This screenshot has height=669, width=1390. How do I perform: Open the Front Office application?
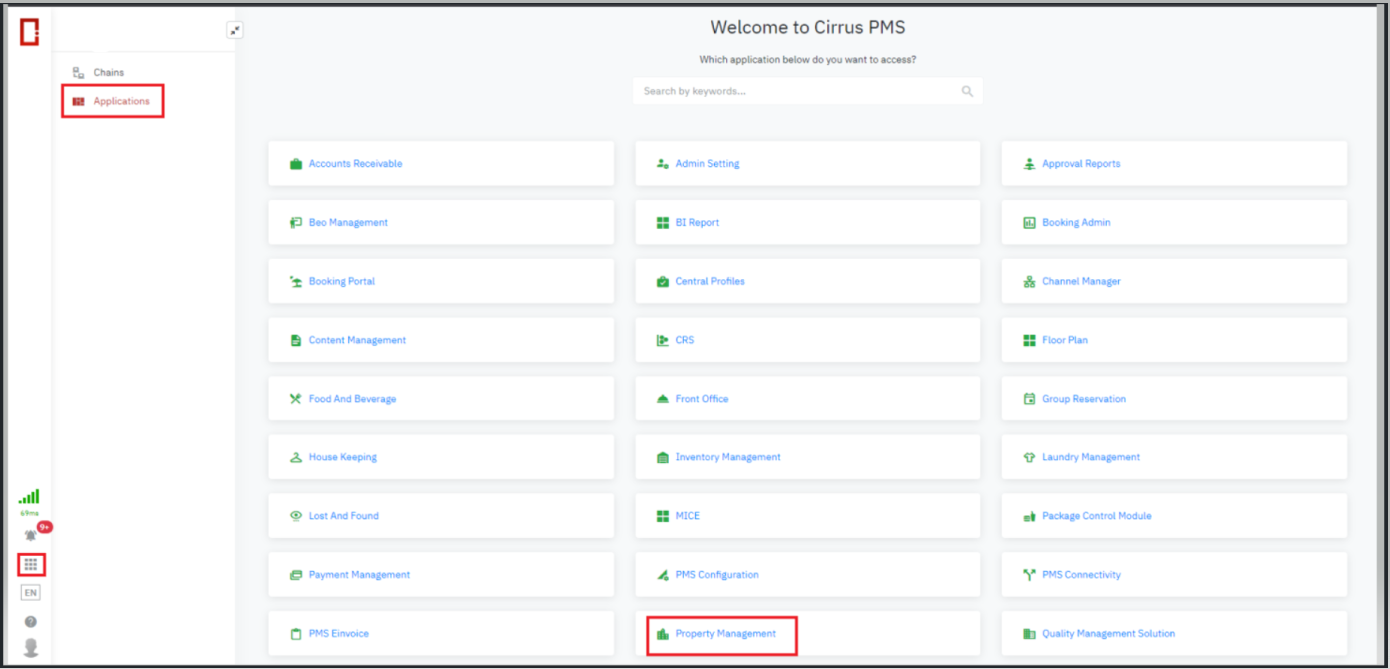[x=701, y=399]
